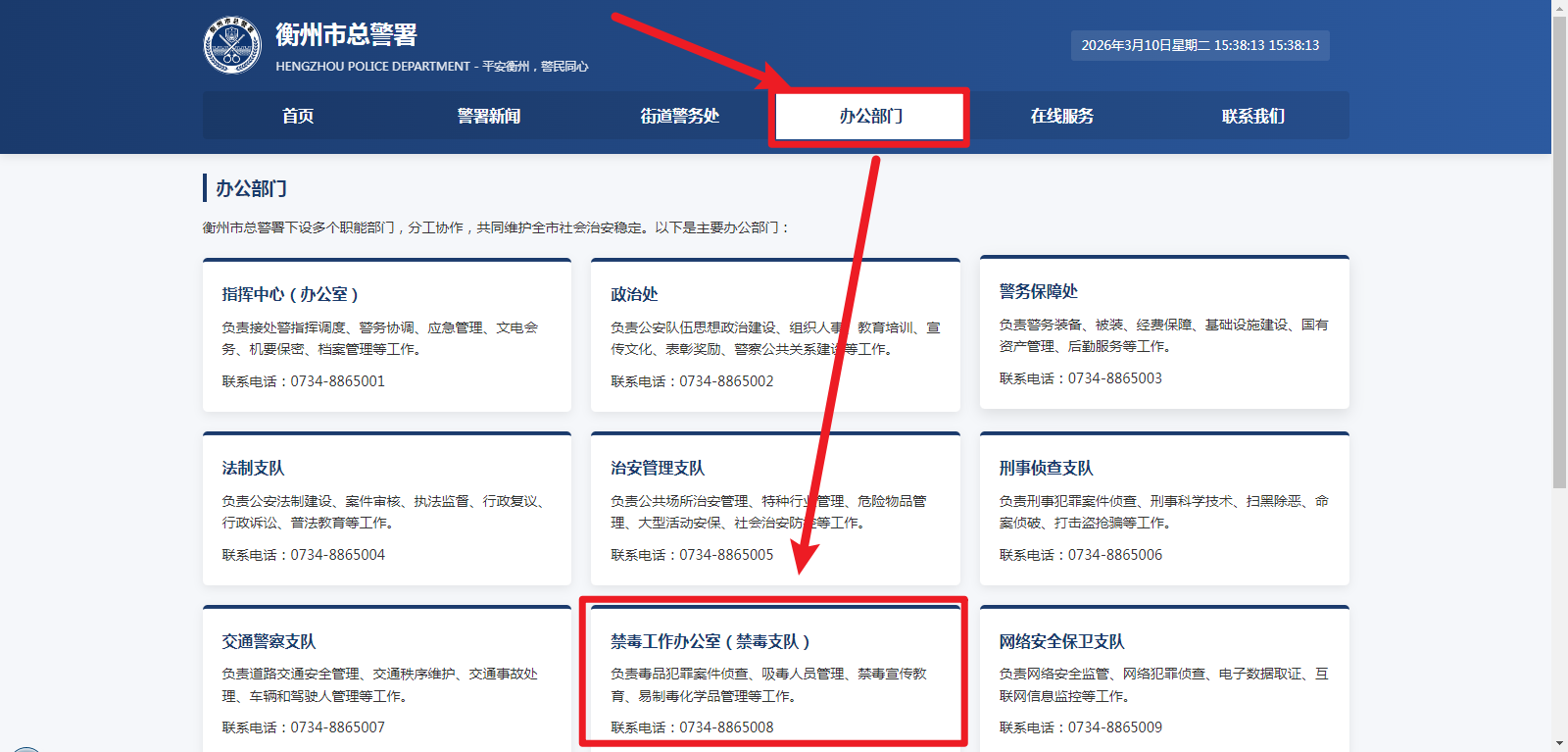Open the 警务保障处 card title
The width and height of the screenshot is (1568, 752).
click(x=1038, y=291)
